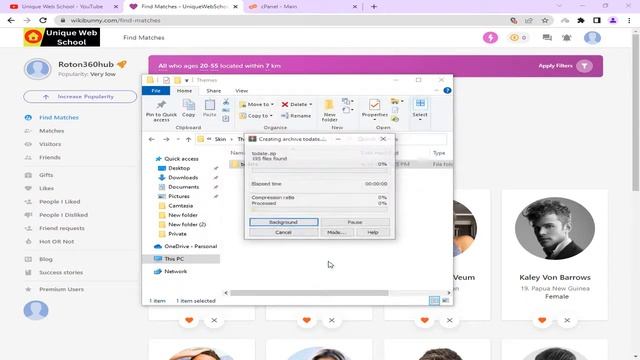Image resolution: width=640 pixels, height=360 pixels.
Task: Open Mode options in archive dialog
Action: pyautogui.click(x=336, y=232)
